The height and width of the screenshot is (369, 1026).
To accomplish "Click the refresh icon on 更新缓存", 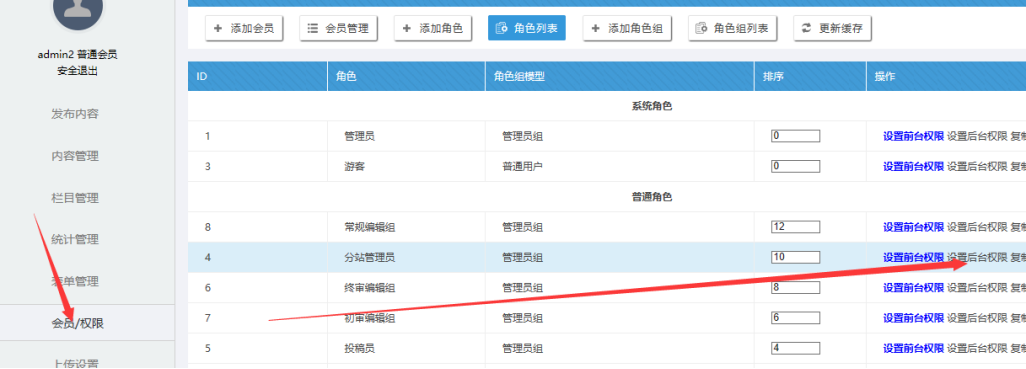I will (806, 29).
